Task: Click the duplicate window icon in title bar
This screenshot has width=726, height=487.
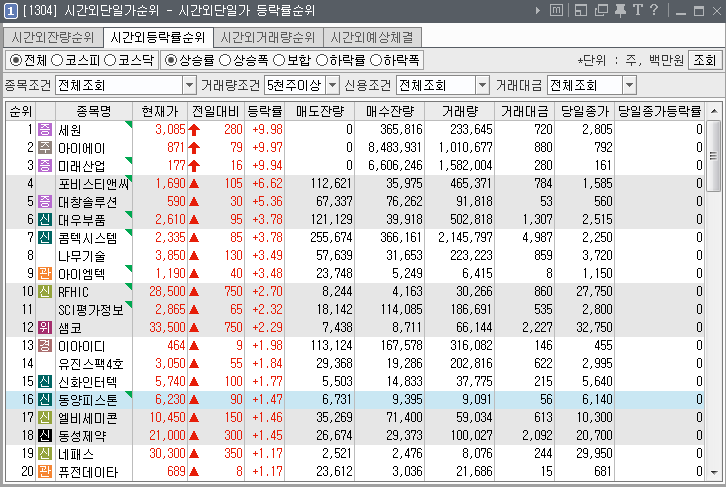Action: (x=601, y=10)
